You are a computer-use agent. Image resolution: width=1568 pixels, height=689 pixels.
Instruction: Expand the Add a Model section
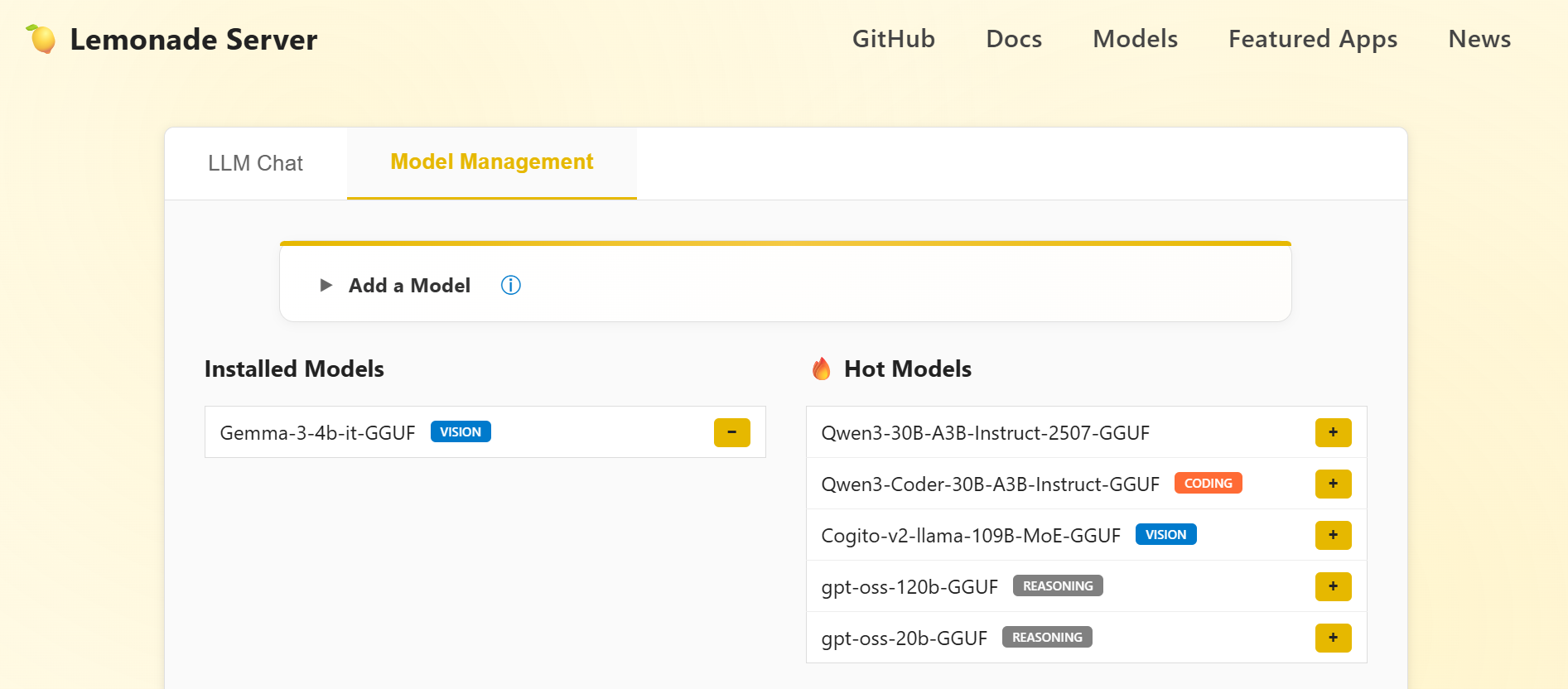pos(409,286)
